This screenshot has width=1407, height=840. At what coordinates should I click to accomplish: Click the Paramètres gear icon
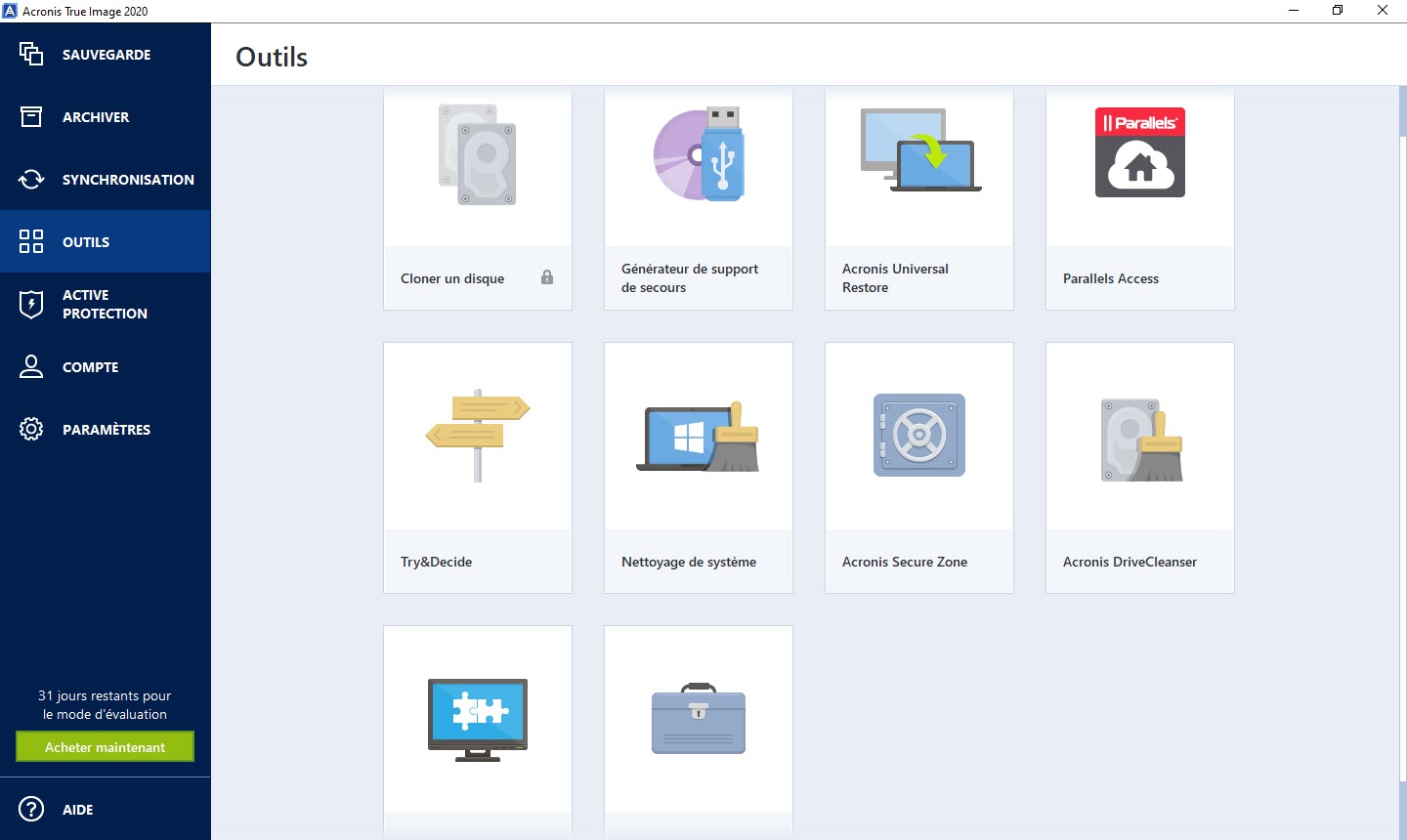point(31,429)
